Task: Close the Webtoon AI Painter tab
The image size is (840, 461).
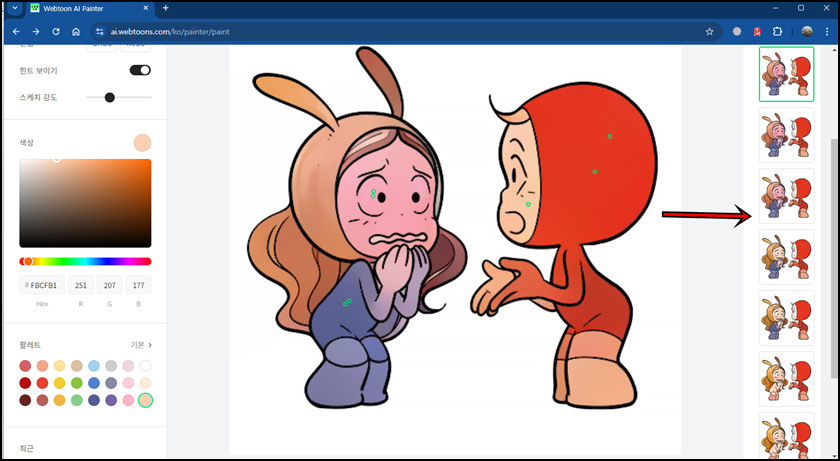Action: click(148, 9)
